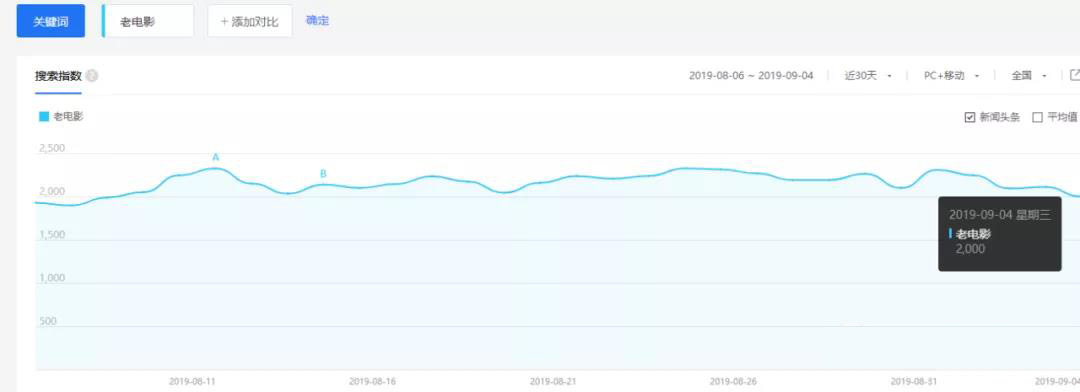Screen dimensions: 1080x392
Task: Click the 2019-08-21 axis date label
Action: [x=552, y=381]
